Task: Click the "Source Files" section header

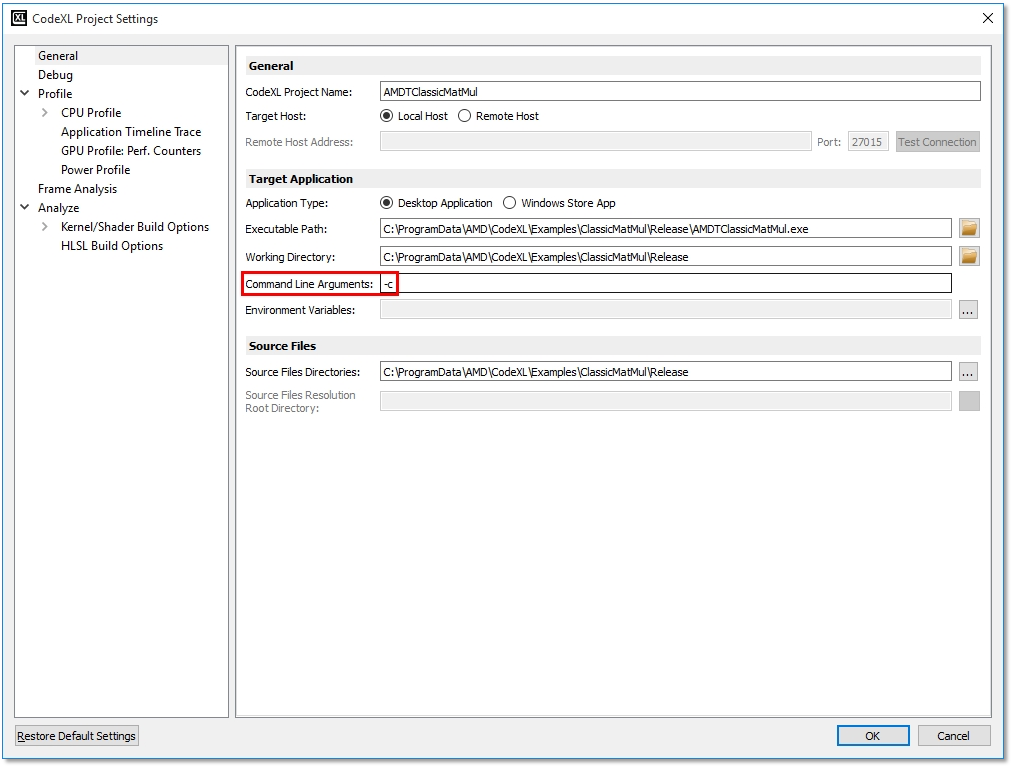Action: [282, 346]
